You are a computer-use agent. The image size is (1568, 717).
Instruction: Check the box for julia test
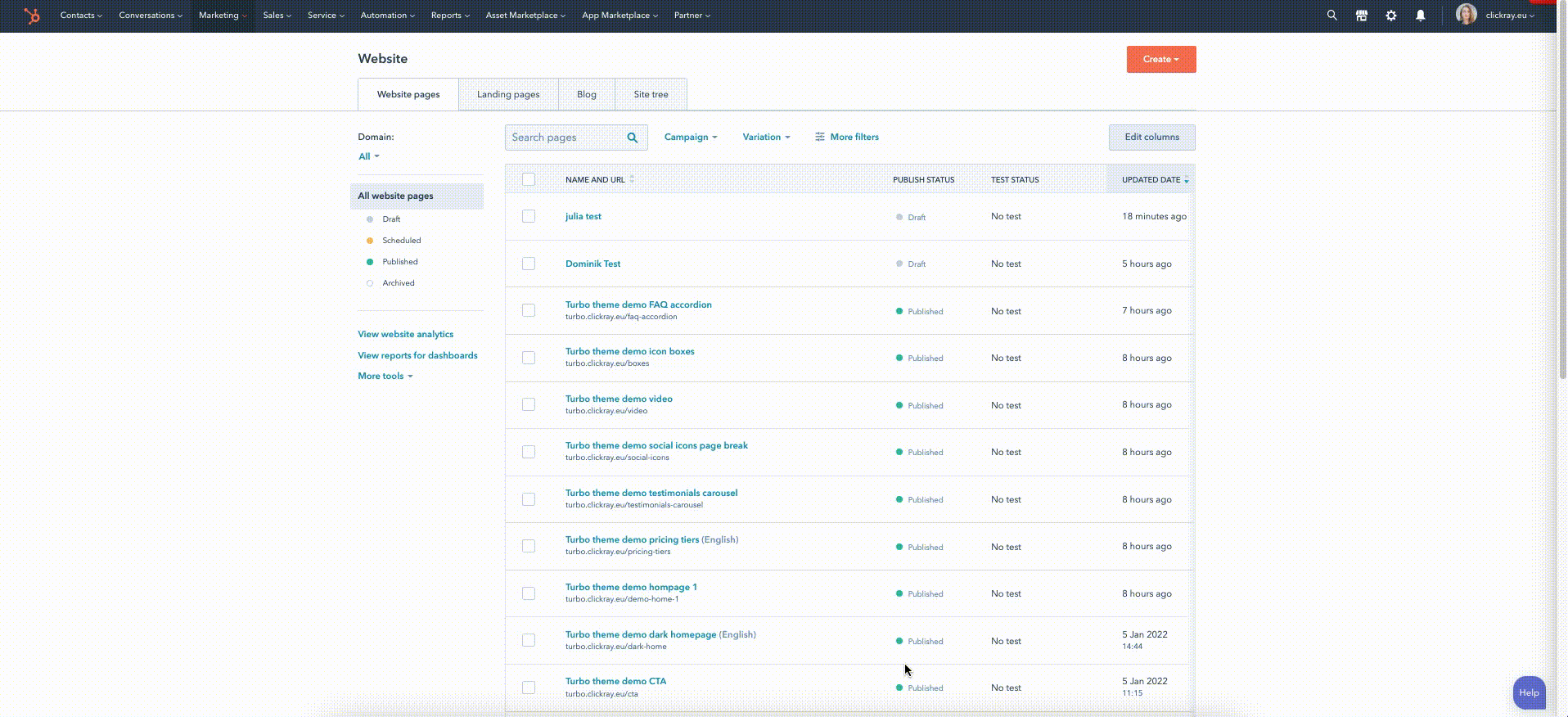pos(529,216)
